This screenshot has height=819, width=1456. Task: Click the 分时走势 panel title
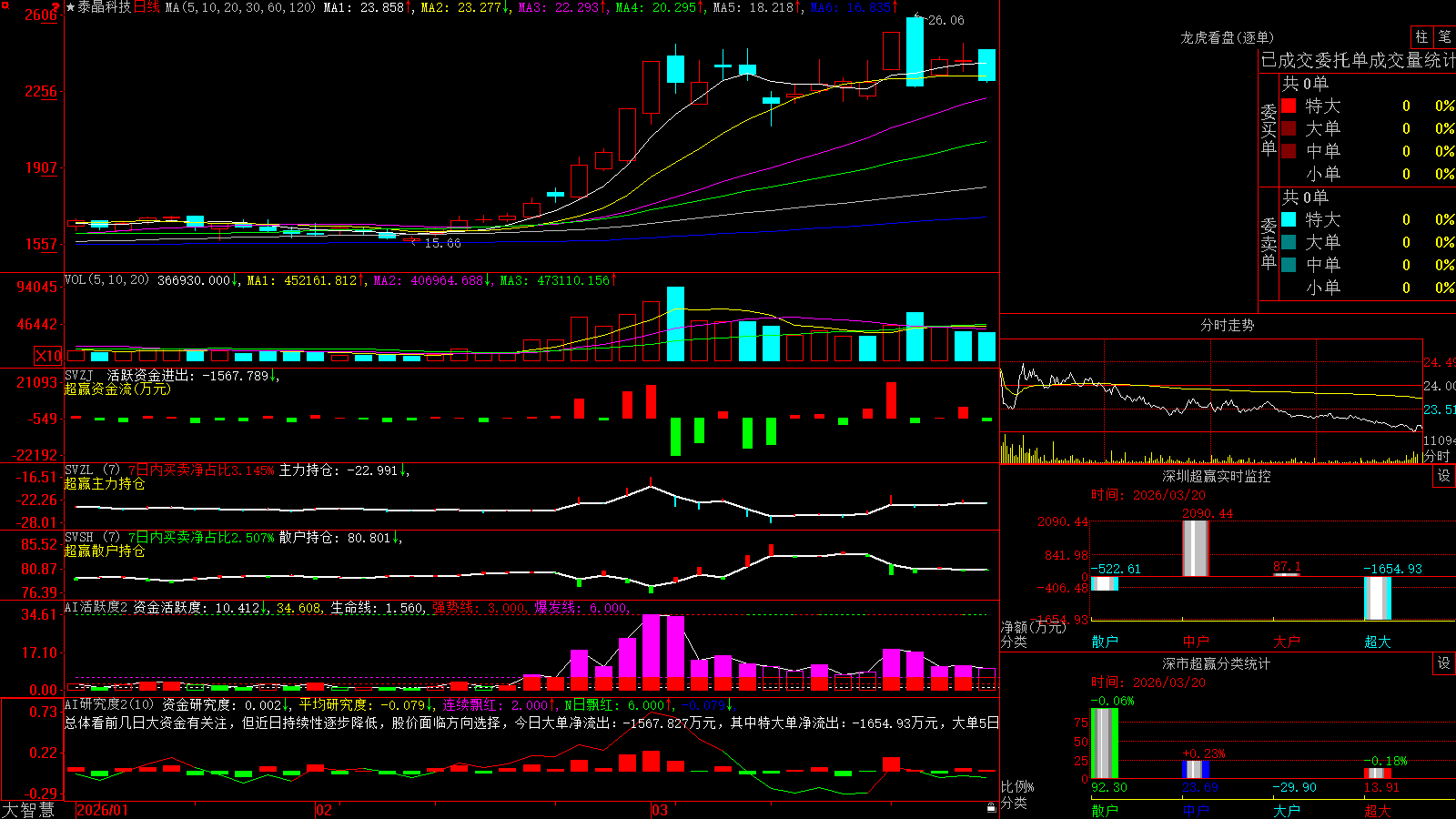point(1227,325)
